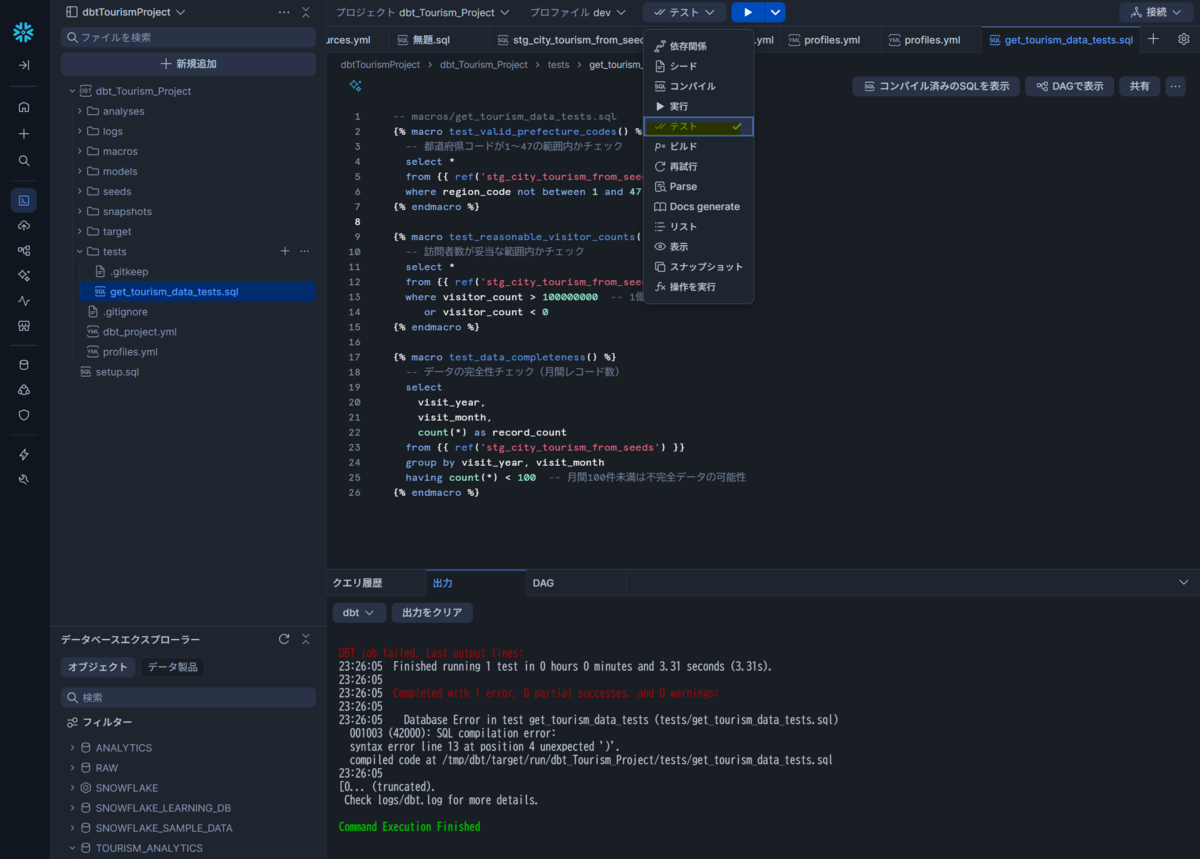Open the AI sparkle icon in sidebar
The image size is (1200, 859).
pyautogui.click(x=24, y=275)
